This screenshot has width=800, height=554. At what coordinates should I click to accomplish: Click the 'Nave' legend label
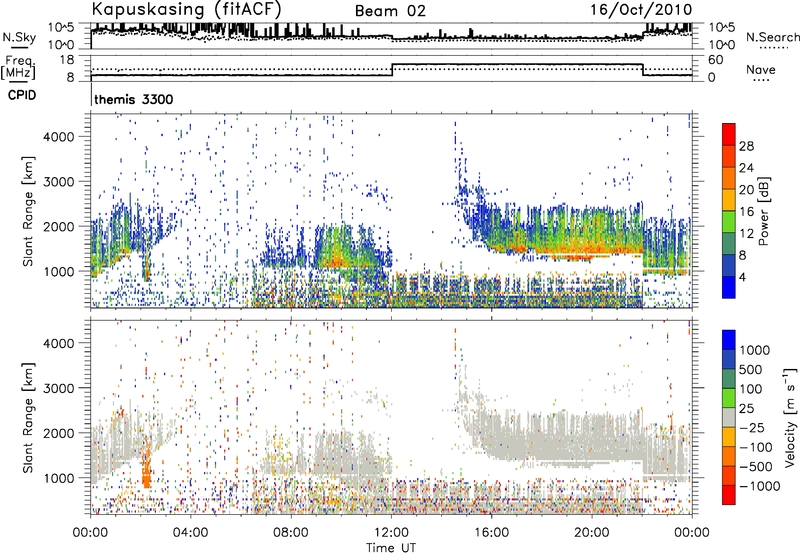761,69
